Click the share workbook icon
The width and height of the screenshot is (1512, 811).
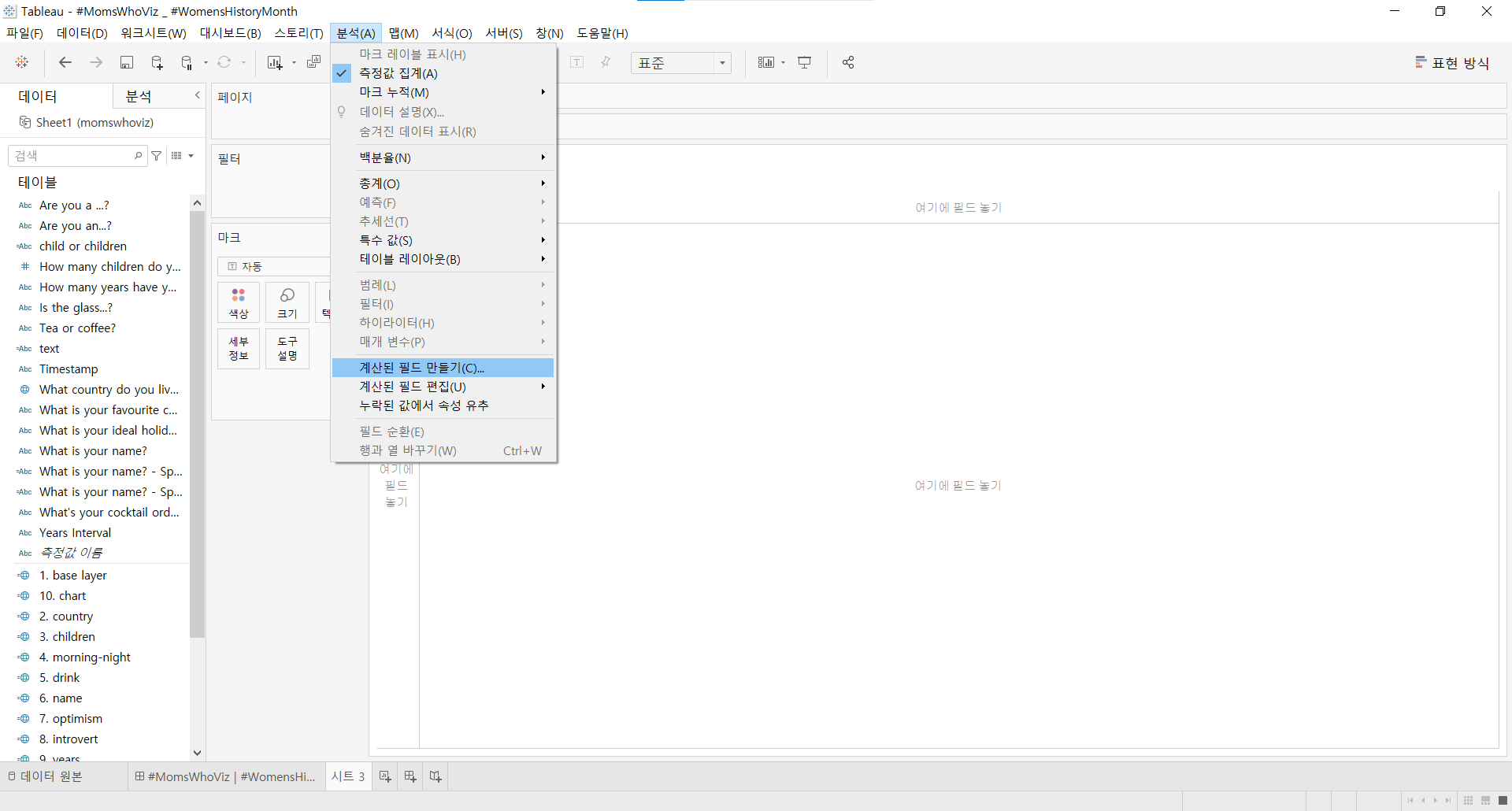click(848, 62)
